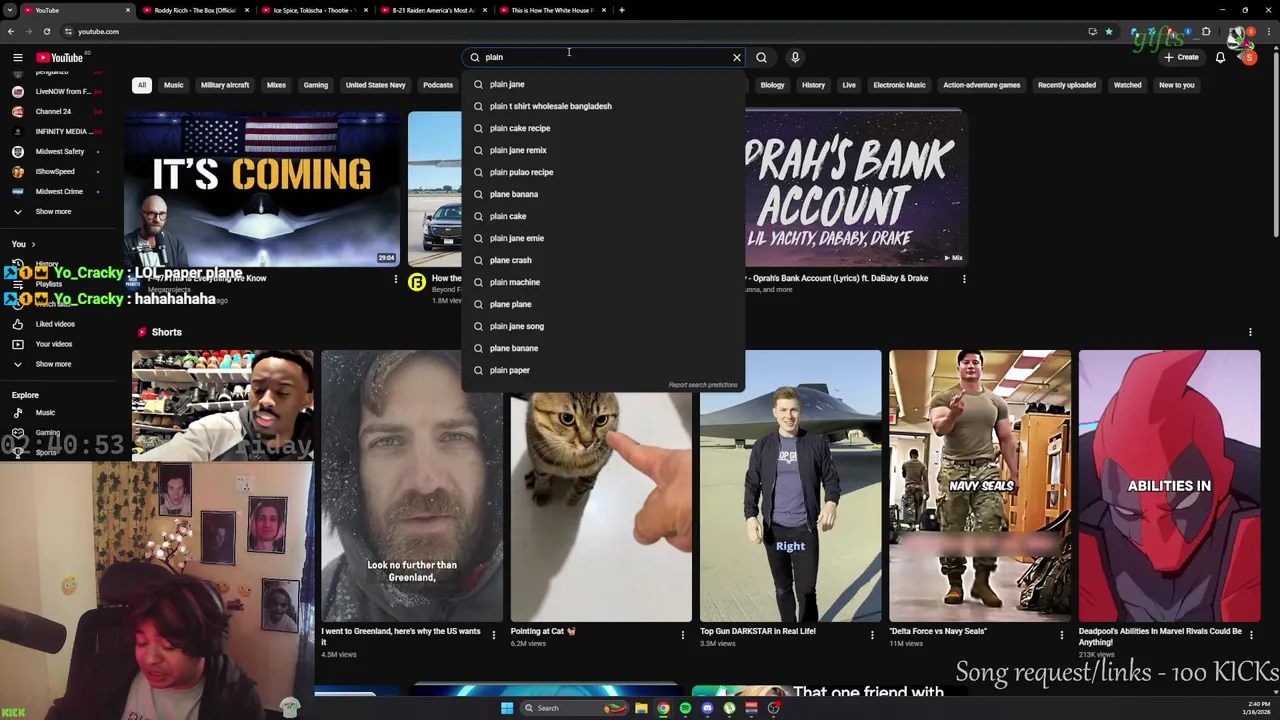Switch to the B-21 Raider browser tab
Screen dimensions: 1280x720
(434, 10)
